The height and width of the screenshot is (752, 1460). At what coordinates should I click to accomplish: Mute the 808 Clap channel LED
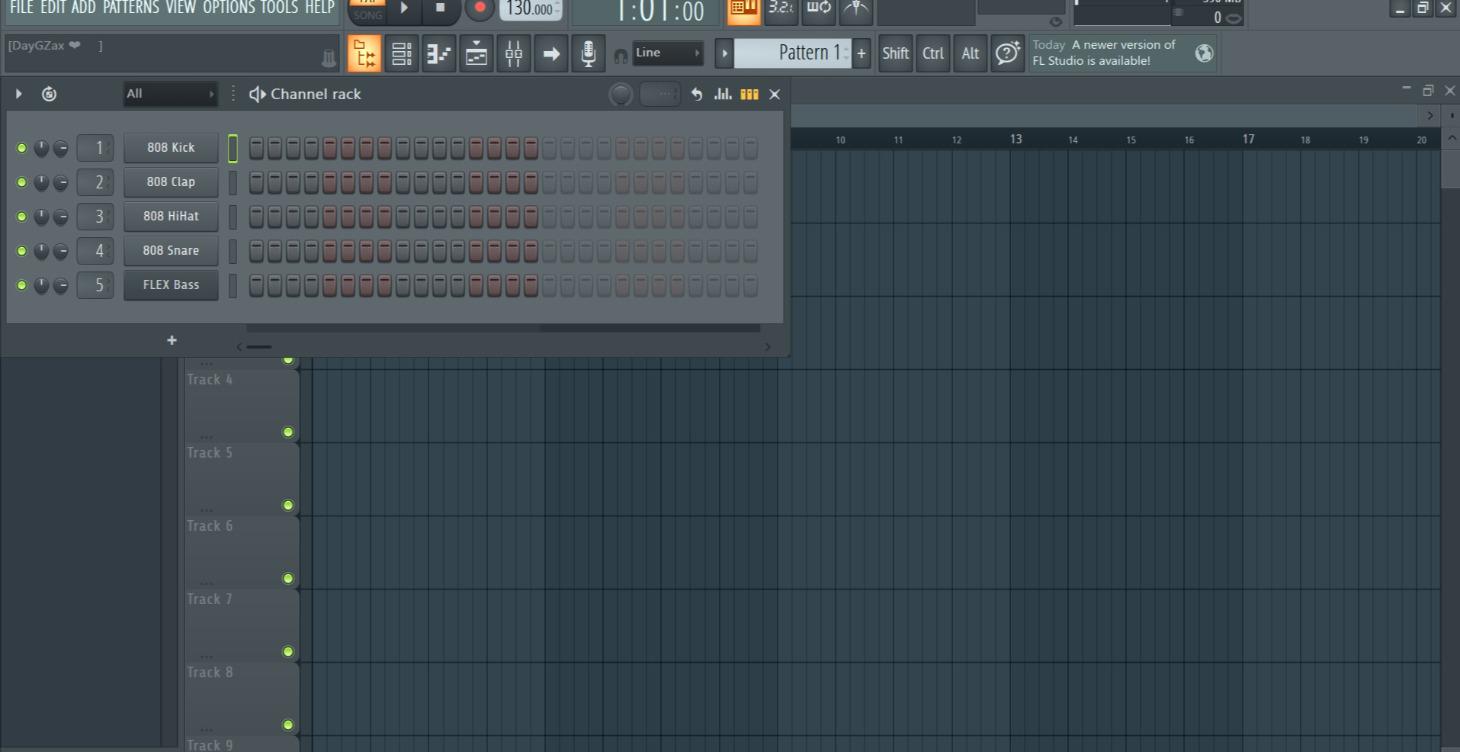[22, 182]
